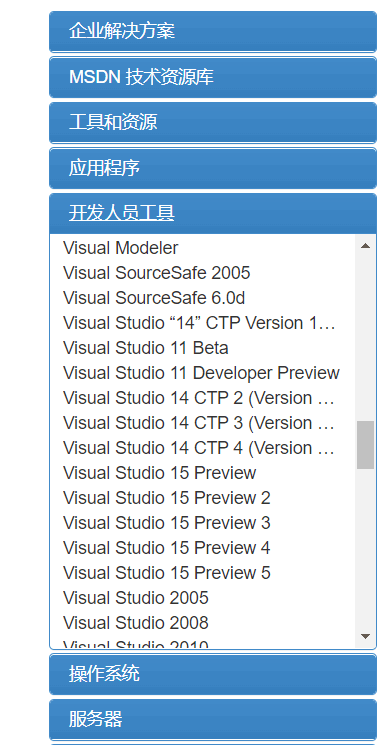
Task: Open Visual Studio "14" CTP Version 1 entry
Action: pos(200,323)
